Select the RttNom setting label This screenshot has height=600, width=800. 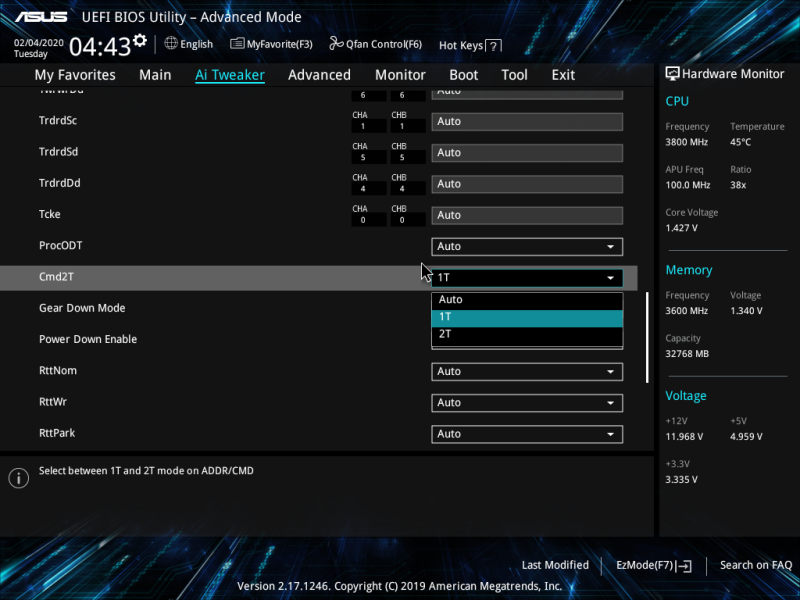click(x=58, y=370)
